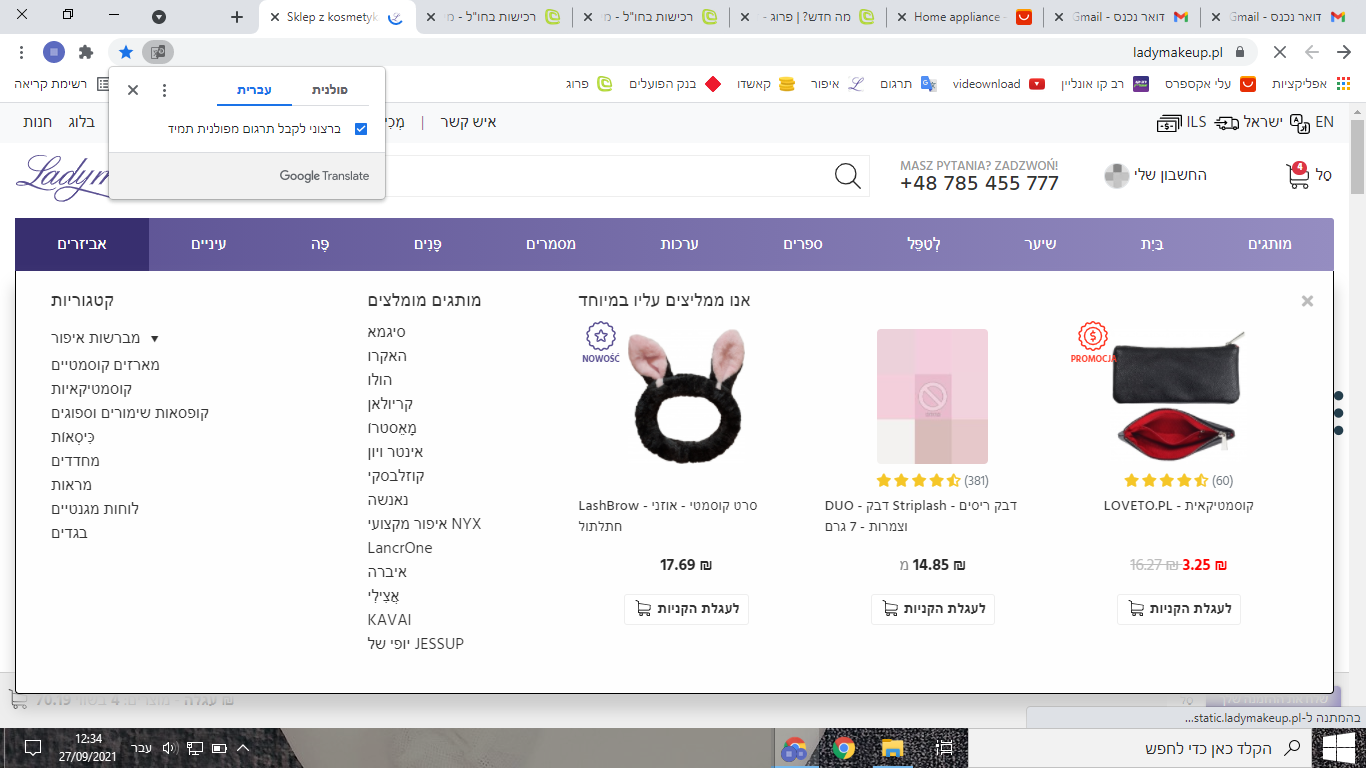The image size is (1366, 768).
Task: Open the אפליקציות apps shortcut
Action: click(1312, 84)
